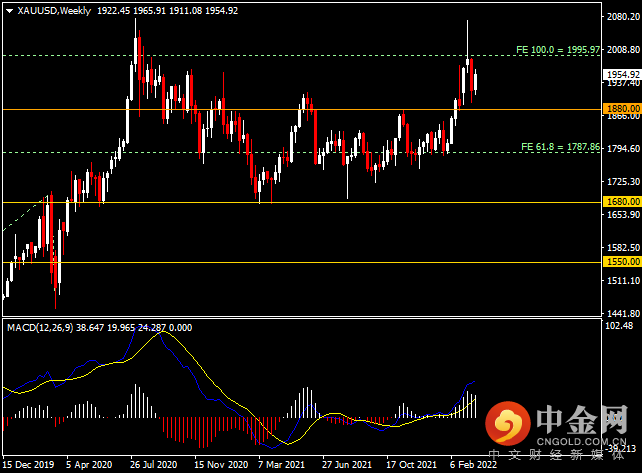The width and height of the screenshot is (642, 473).
Task: Click the 1725.30 price scale value
Action: pyautogui.click(x=623, y=181)
